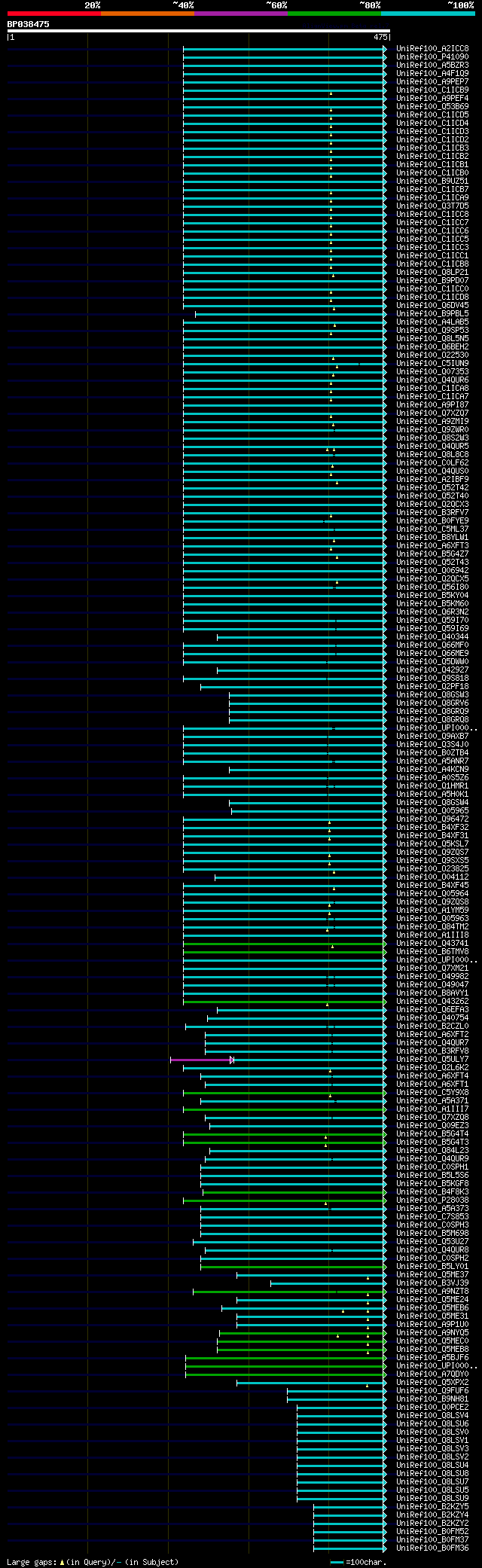
Task: Click the cyan ~100% identity legend segment
Action: pyautogui.click(x=428, y=14)
